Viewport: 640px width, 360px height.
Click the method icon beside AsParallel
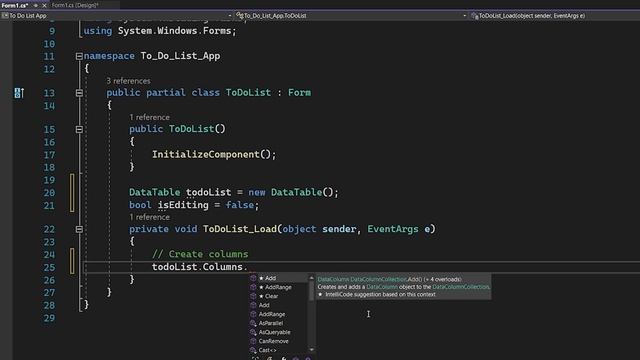253,323
